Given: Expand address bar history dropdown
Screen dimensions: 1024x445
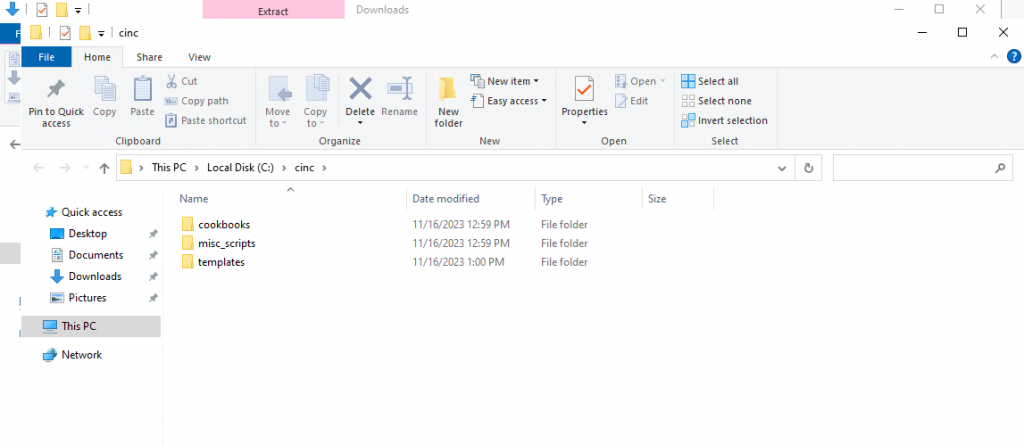Looking at the screenshot, I should [787, 168].
